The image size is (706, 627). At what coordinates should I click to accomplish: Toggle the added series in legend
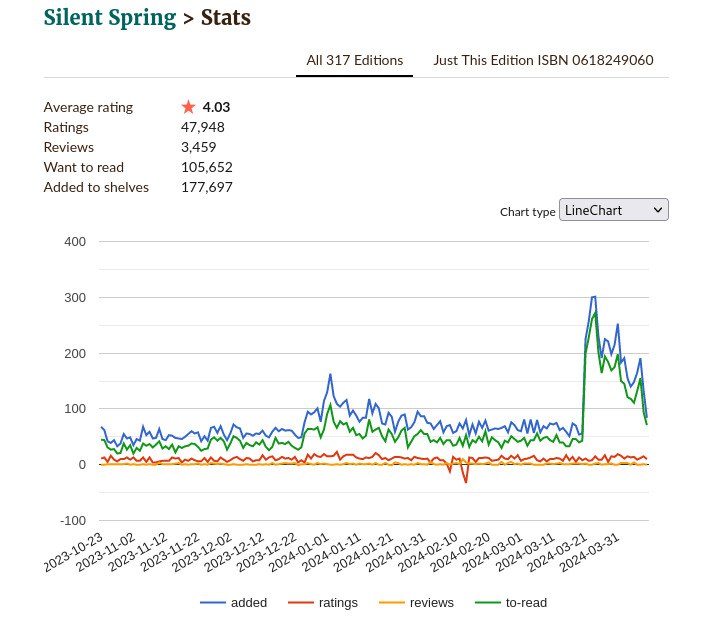[234, 602]
